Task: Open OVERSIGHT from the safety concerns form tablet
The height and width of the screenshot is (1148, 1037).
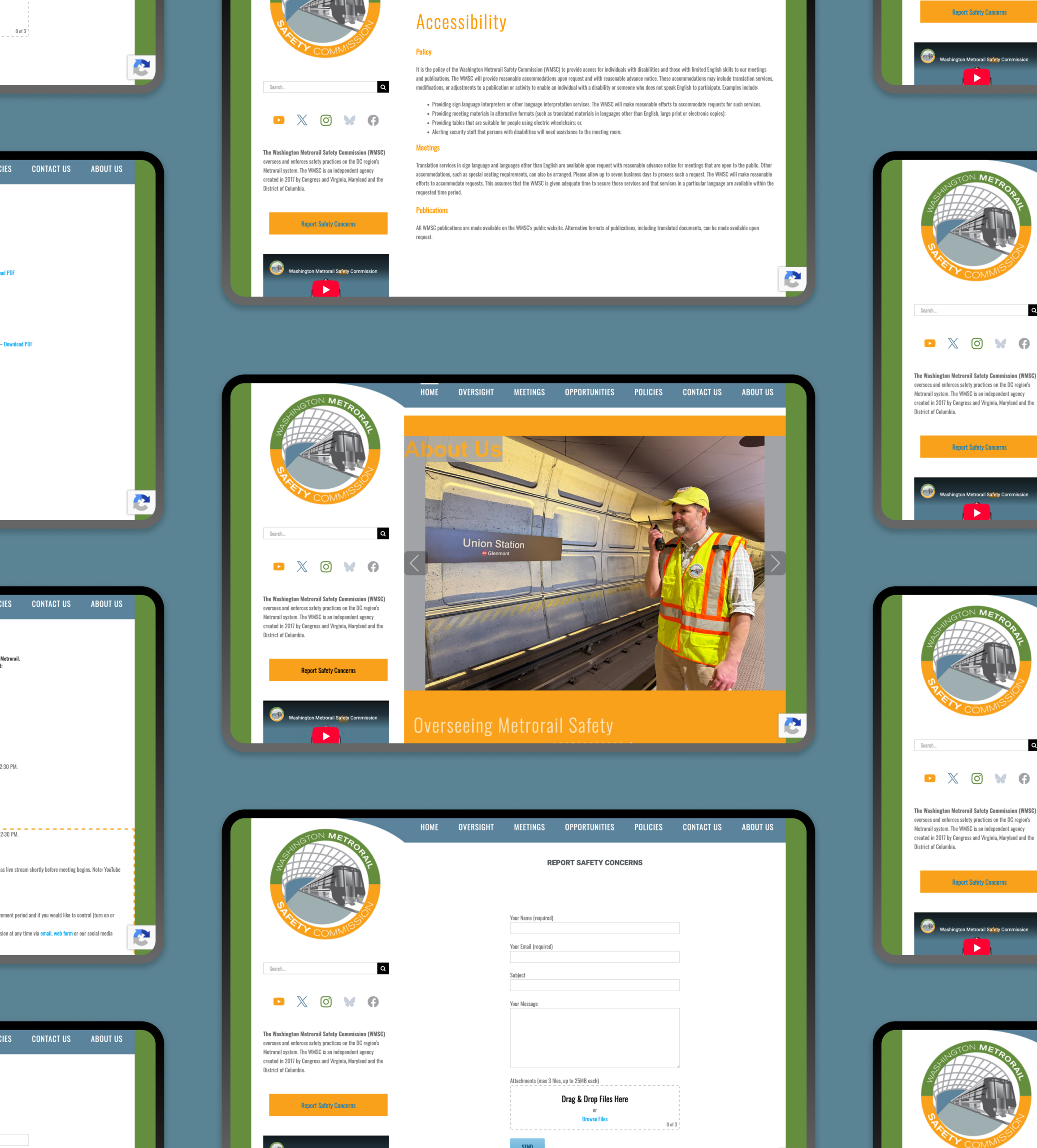Action: 476,827
